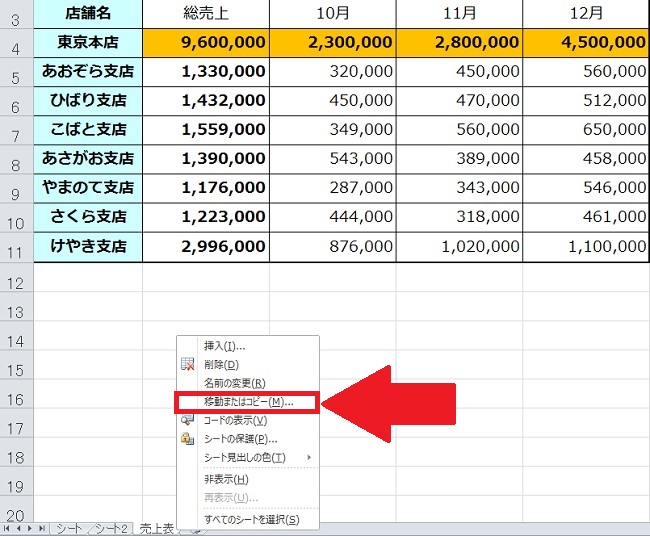
Task: Click the protect sheet lock icon
Action: tap(187, 438)
